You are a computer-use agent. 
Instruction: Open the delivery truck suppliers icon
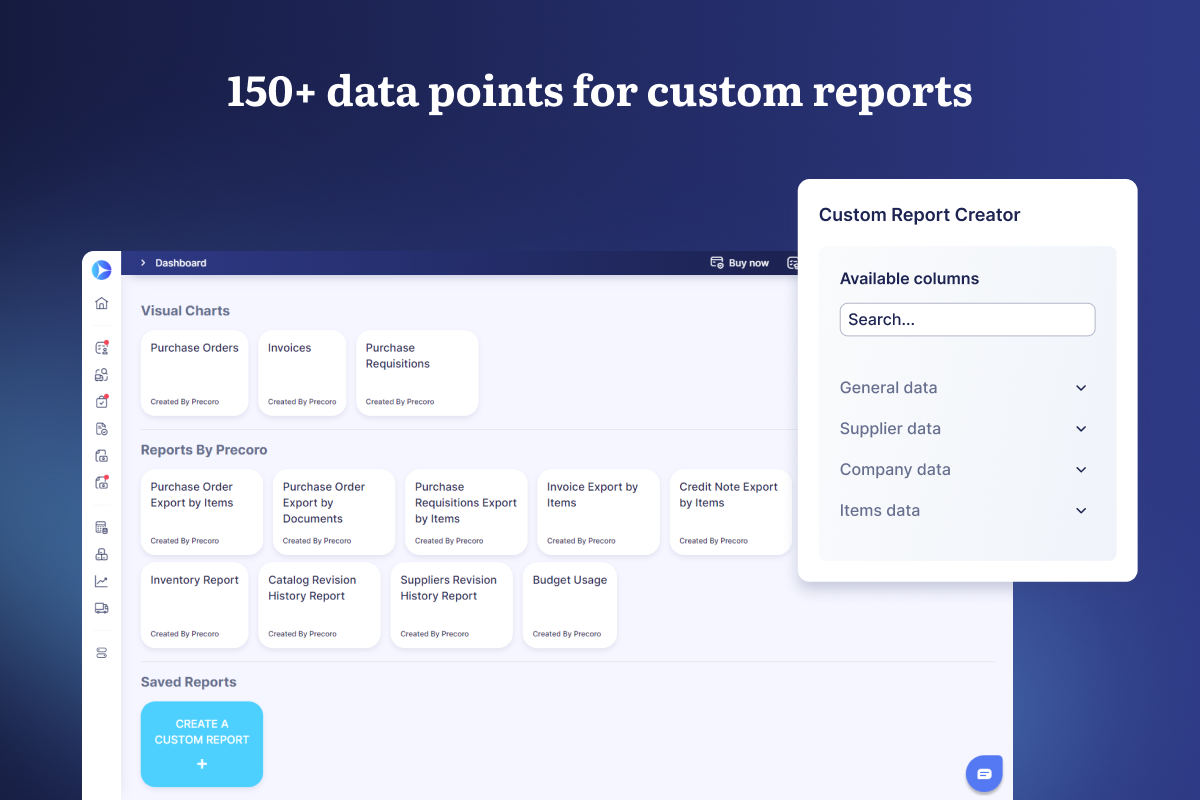(x=101, y=608)
